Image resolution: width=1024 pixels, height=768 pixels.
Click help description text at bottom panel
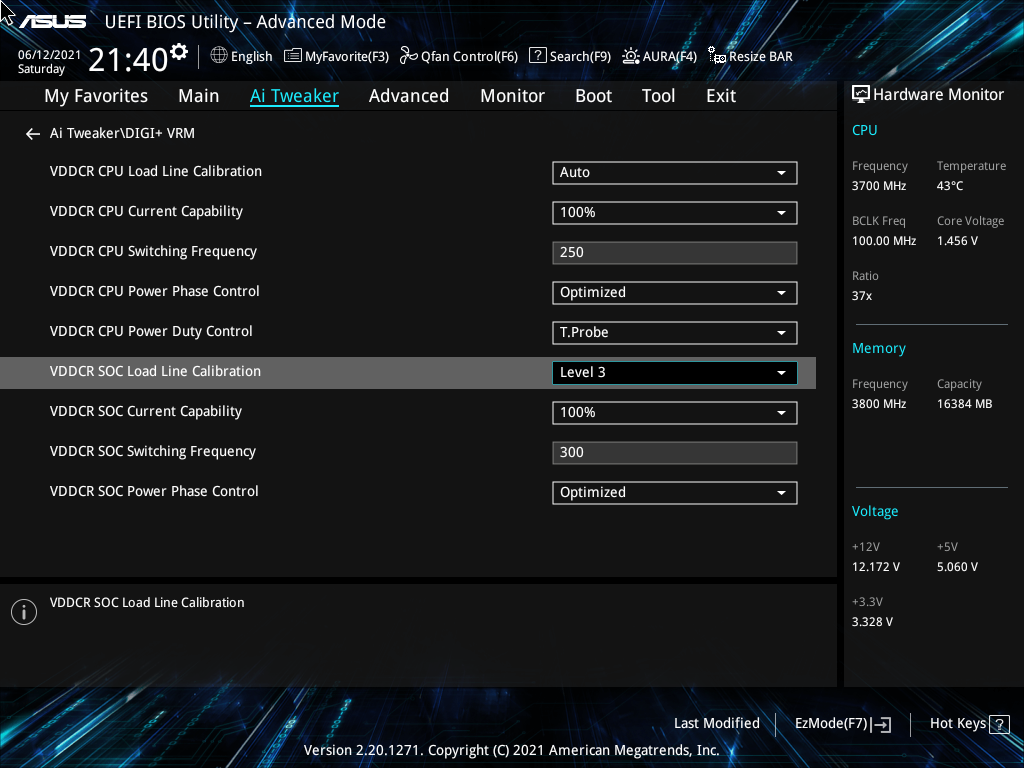147,603
